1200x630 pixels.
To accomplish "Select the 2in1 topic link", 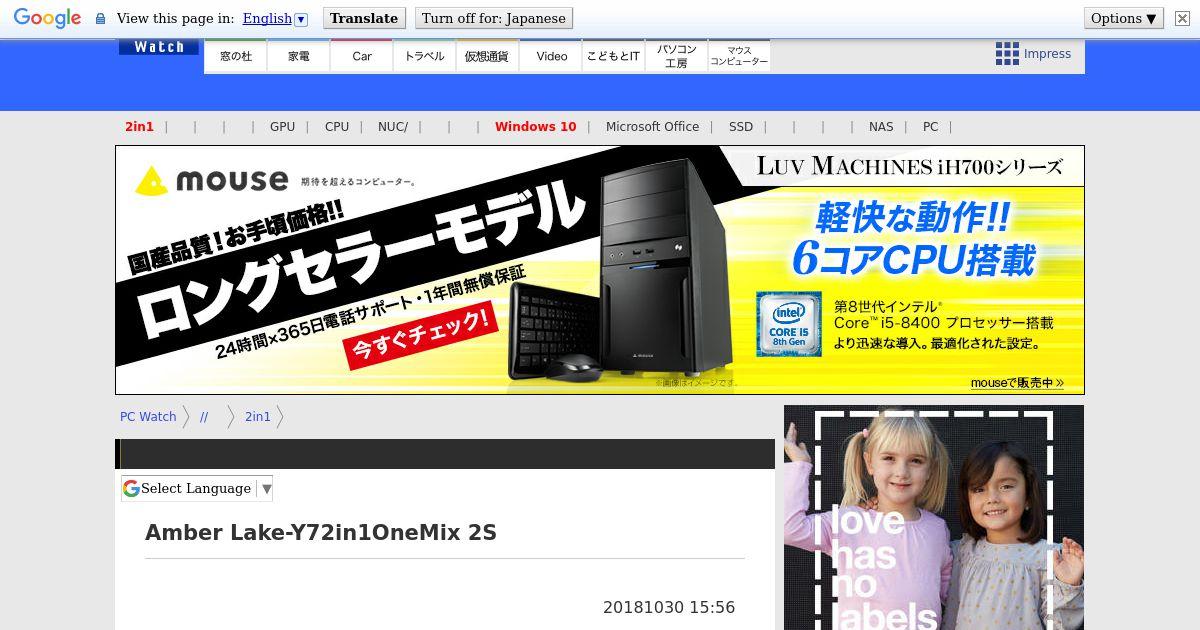I will coord(139,127).
